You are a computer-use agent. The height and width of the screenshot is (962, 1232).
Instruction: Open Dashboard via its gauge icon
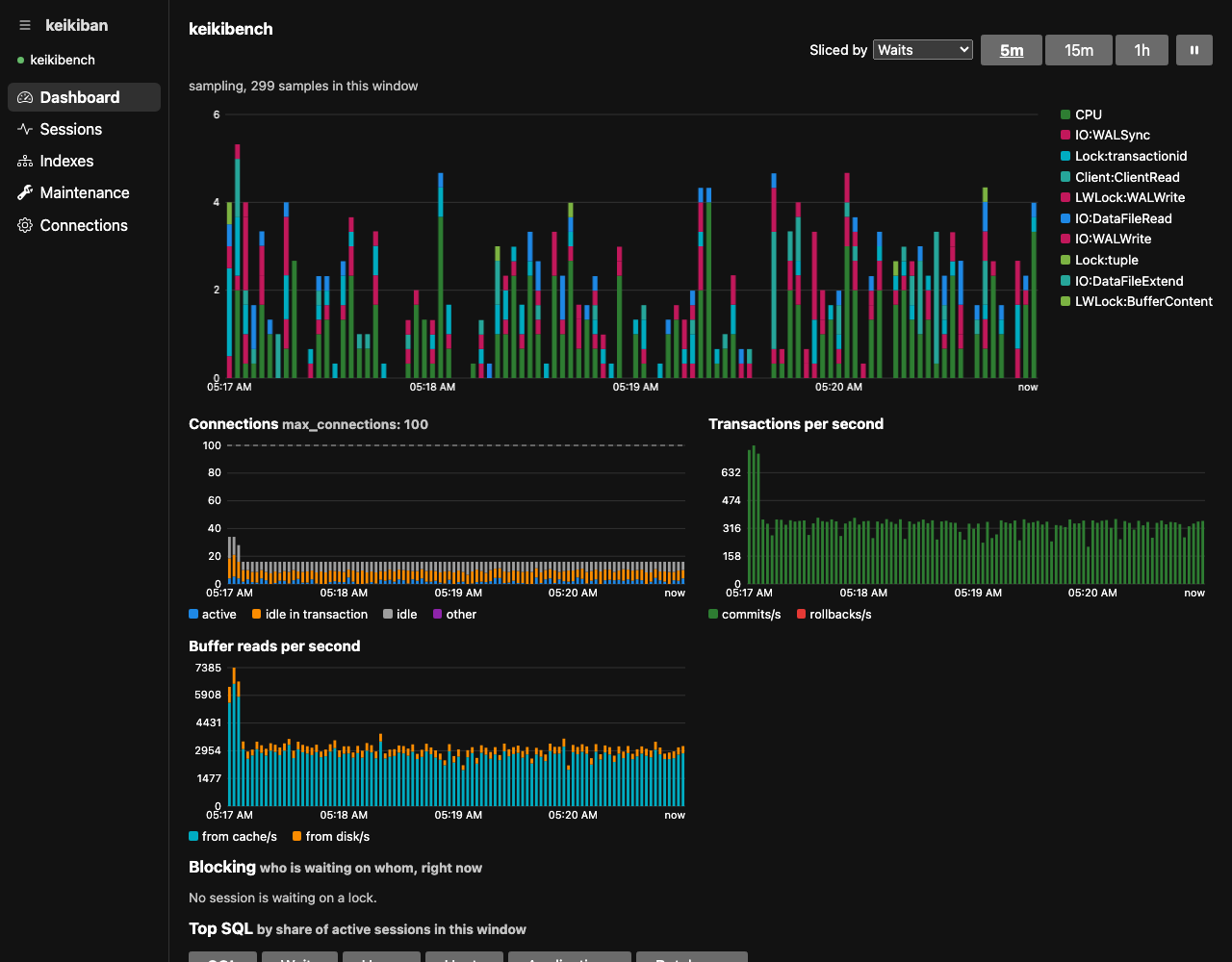pos(25,97)
